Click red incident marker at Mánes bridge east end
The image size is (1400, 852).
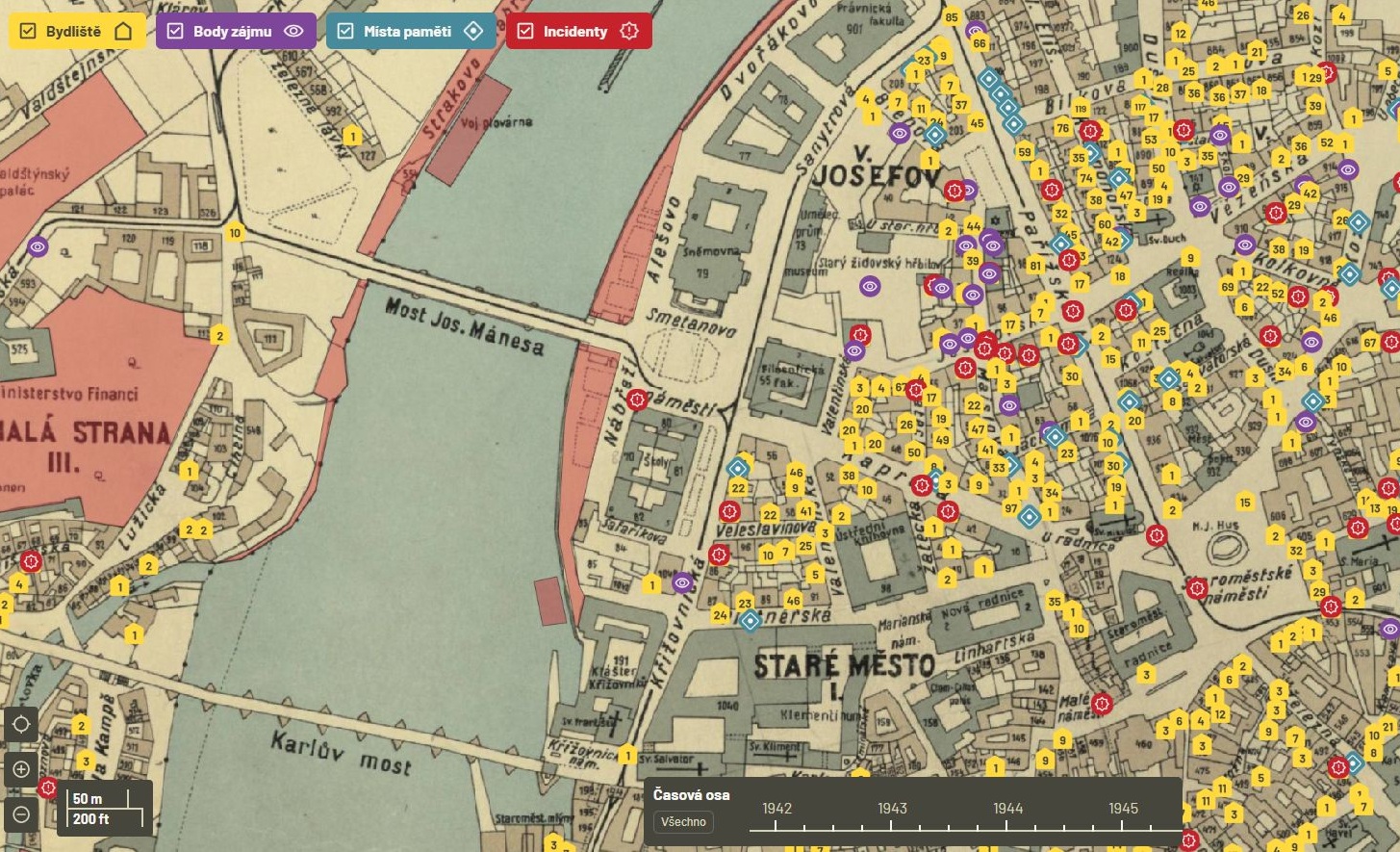[637, 400]
